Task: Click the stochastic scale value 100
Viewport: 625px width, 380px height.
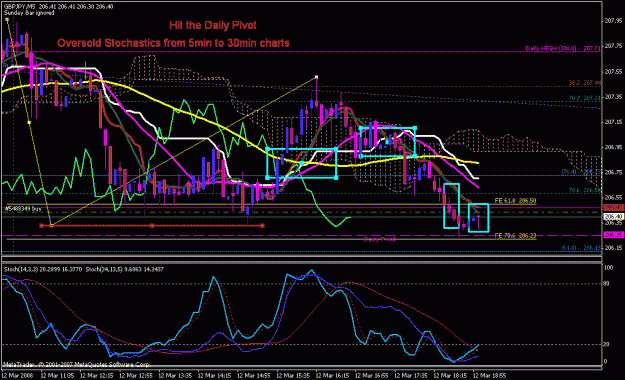Action: [x=609, y=268]
